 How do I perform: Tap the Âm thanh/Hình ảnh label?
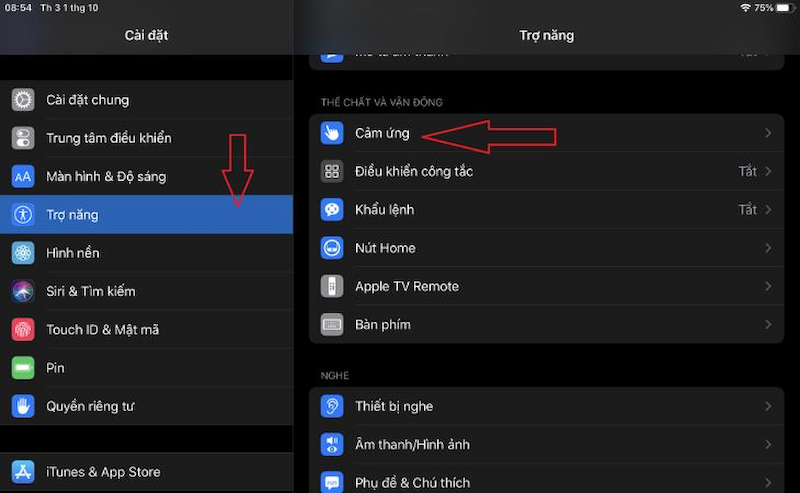412,445
